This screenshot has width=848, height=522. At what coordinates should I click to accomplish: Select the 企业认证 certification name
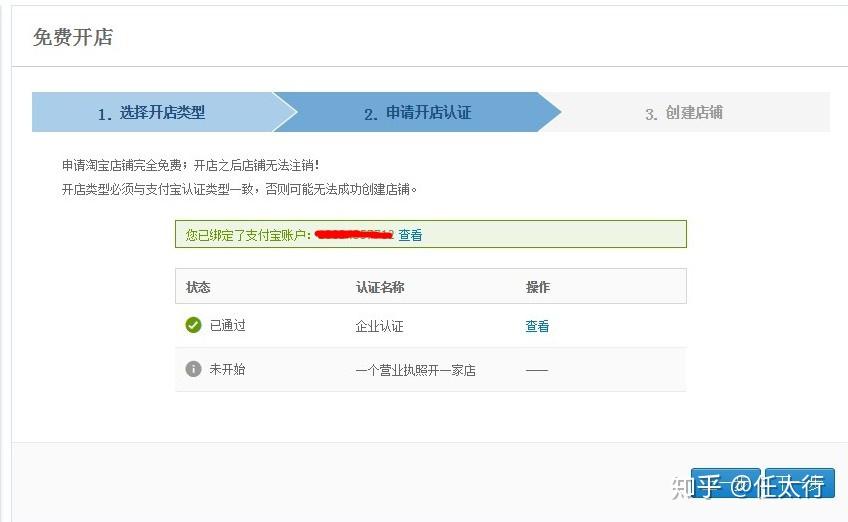pos(379,326)
